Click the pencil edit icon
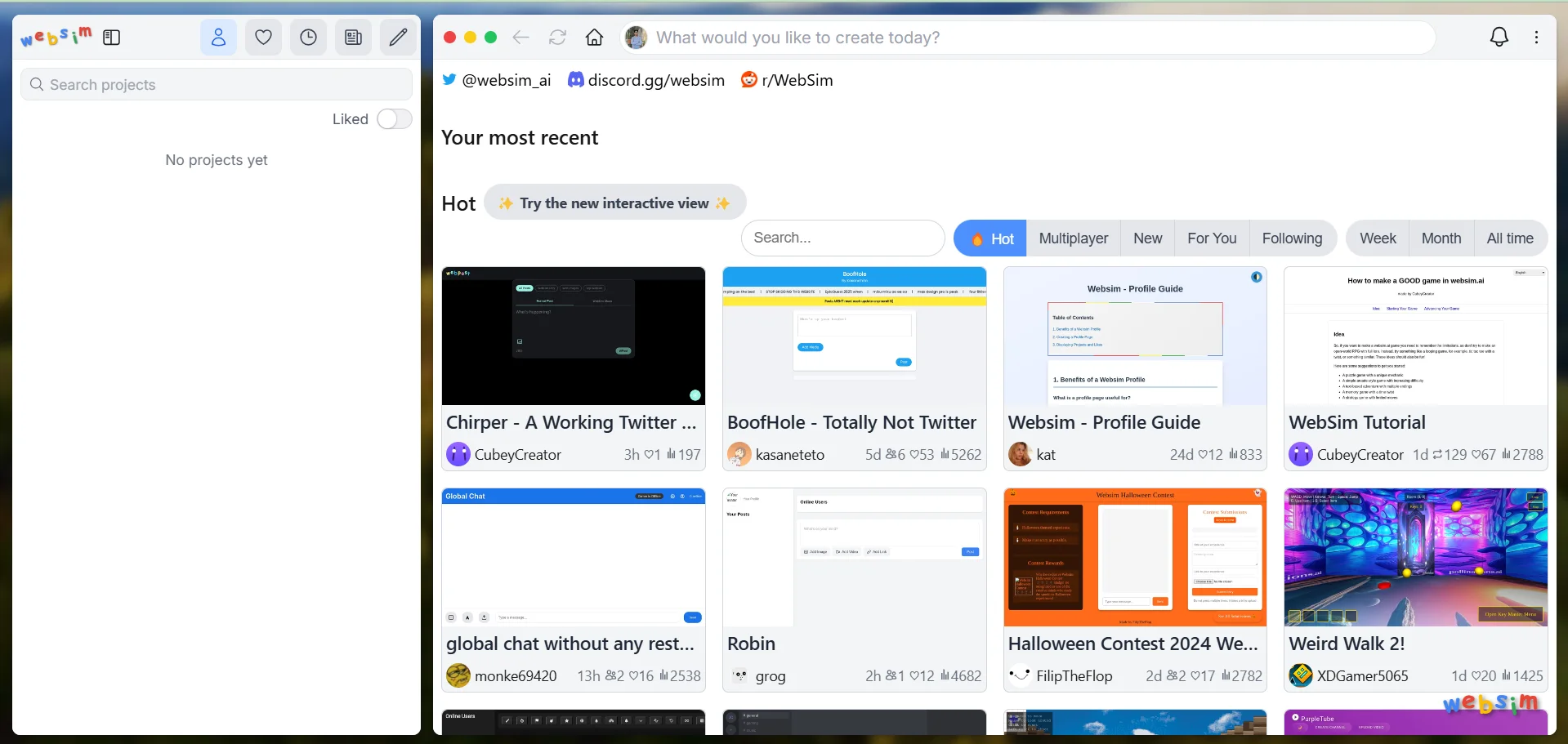 pos(398,38)
